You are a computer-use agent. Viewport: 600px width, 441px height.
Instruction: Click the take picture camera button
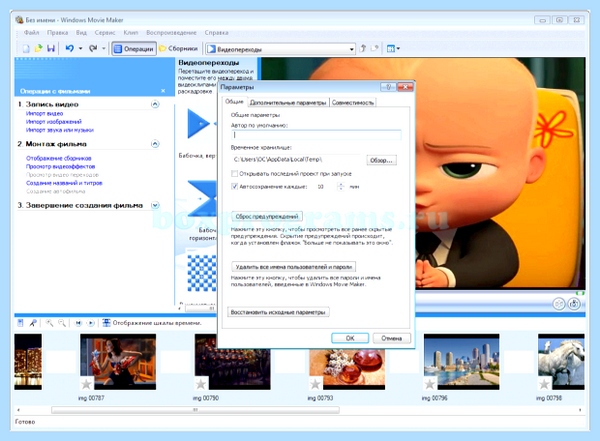pyautogui.click(x=574, y=304)
